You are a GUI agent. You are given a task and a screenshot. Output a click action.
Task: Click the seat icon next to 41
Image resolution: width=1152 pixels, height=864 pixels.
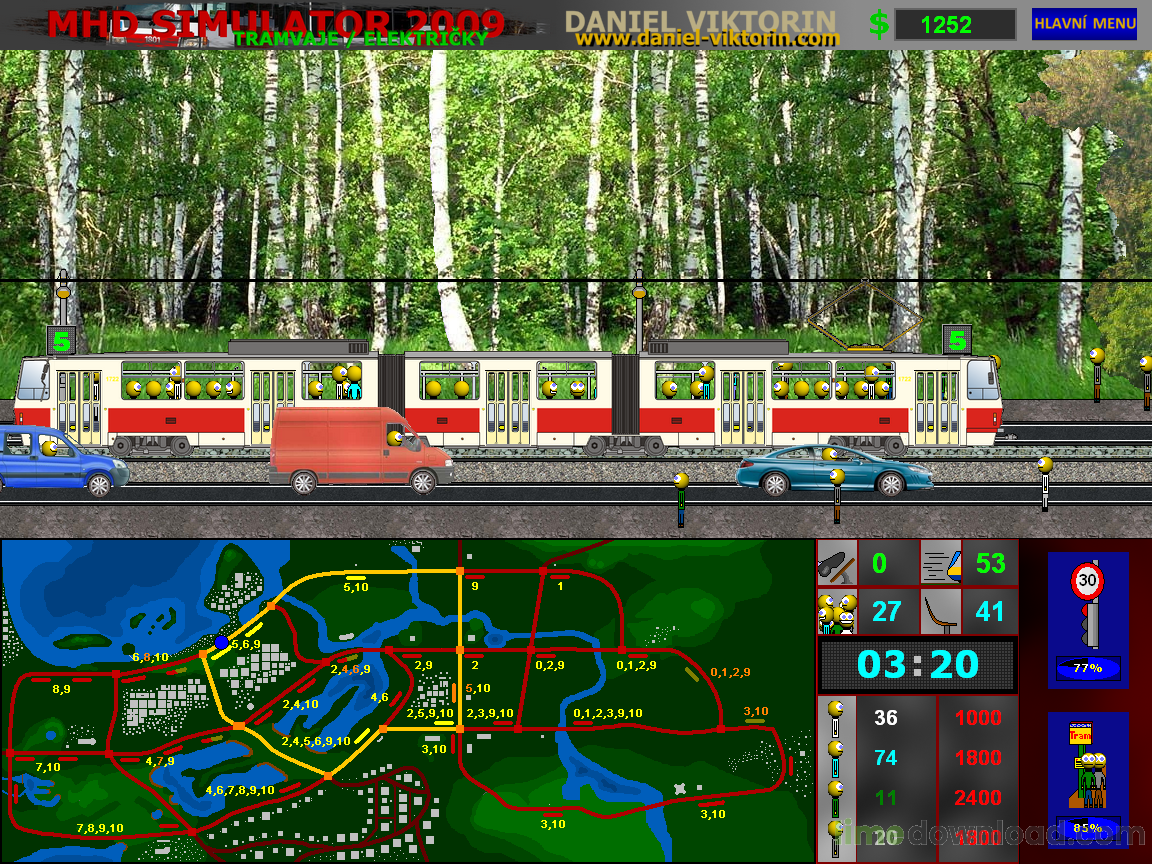click(941, 612)
